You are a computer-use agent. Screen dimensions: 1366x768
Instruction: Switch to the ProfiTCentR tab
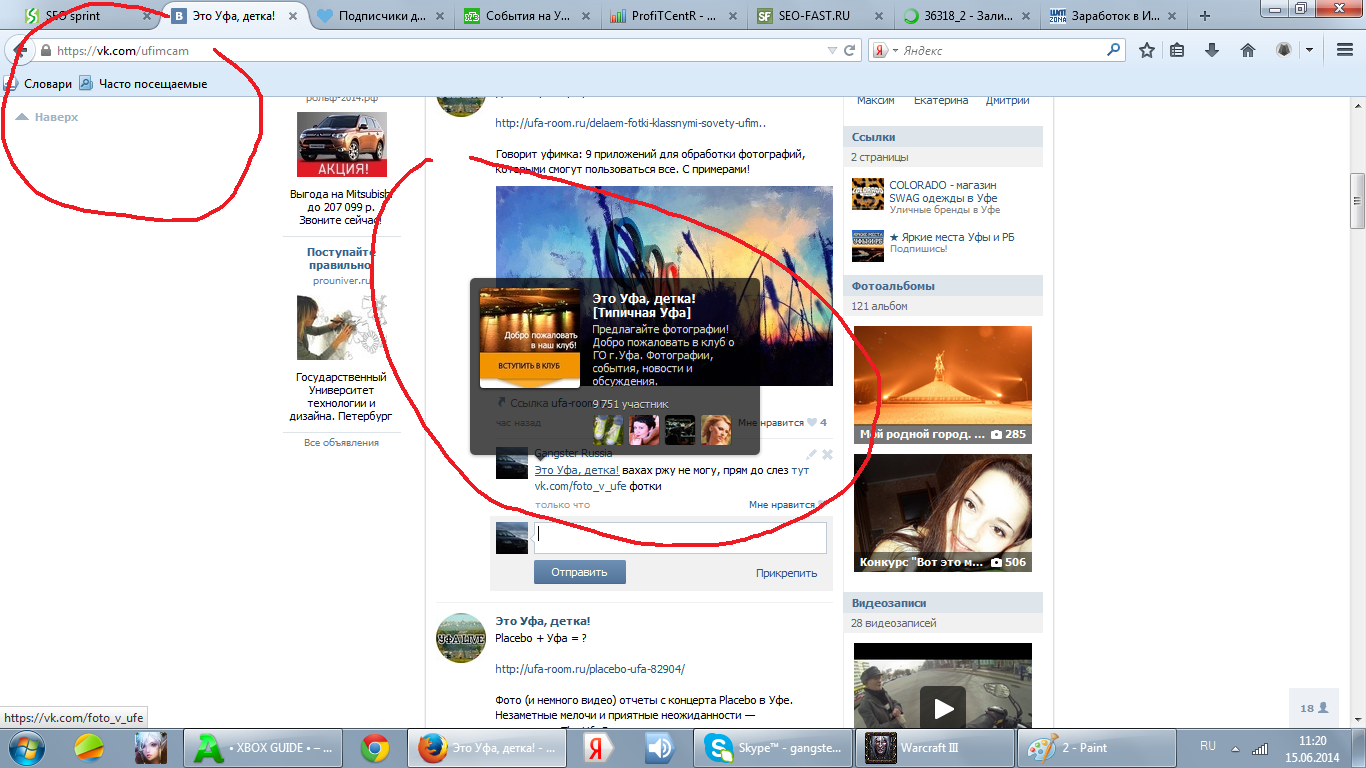[x=675, y=16]
